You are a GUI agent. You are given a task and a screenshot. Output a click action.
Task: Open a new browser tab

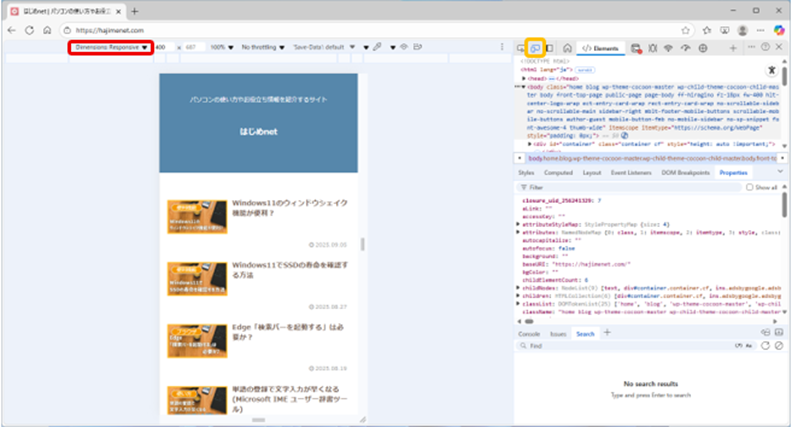point(135,11)
